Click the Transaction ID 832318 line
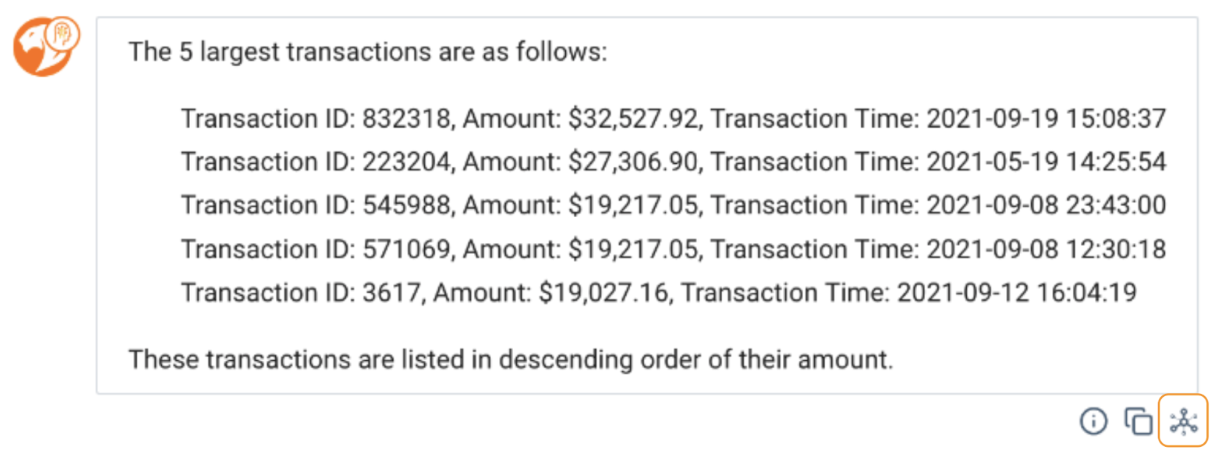 click(673, 119)
